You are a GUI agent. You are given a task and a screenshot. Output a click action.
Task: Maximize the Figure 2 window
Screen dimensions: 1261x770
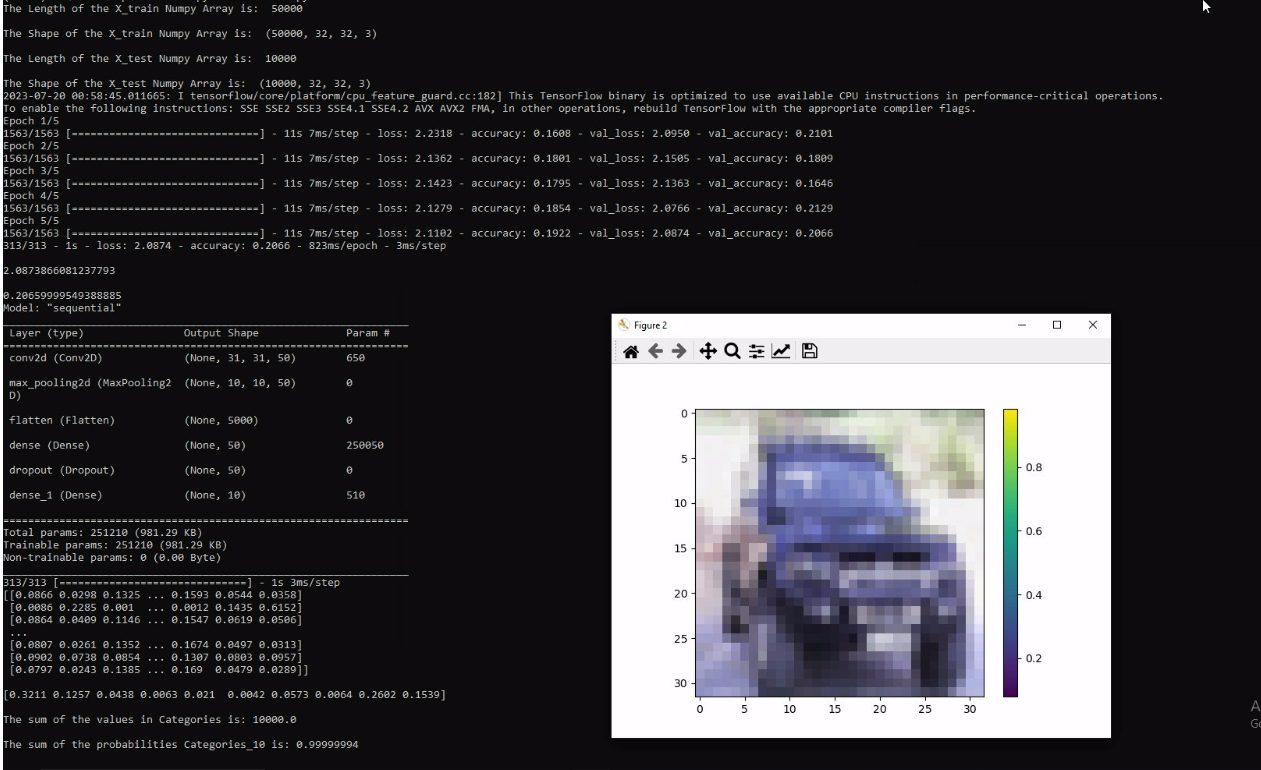[1057, 325]
